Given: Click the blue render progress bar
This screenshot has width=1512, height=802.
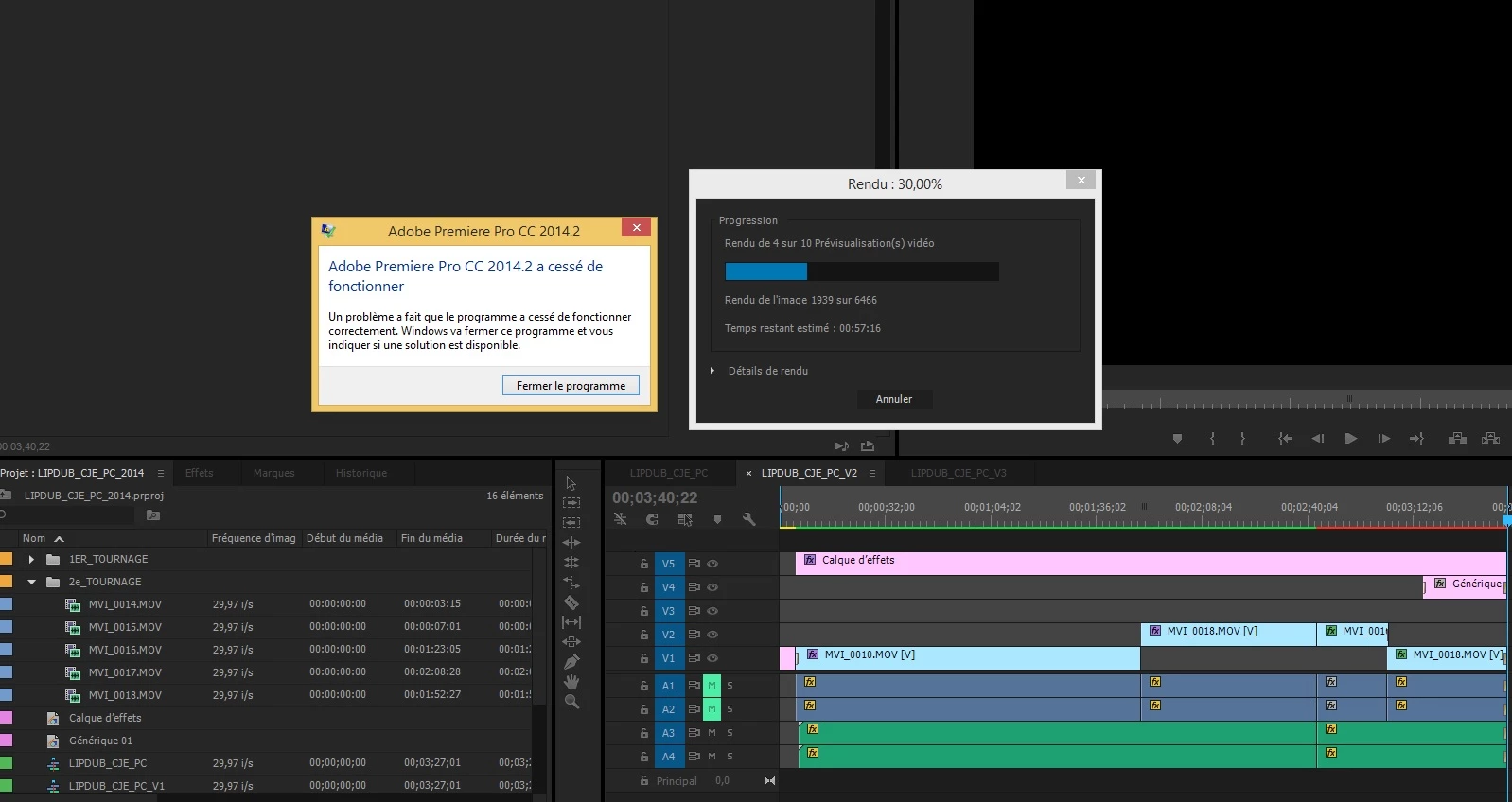Looking at the screenshot, I should [765, 271].
